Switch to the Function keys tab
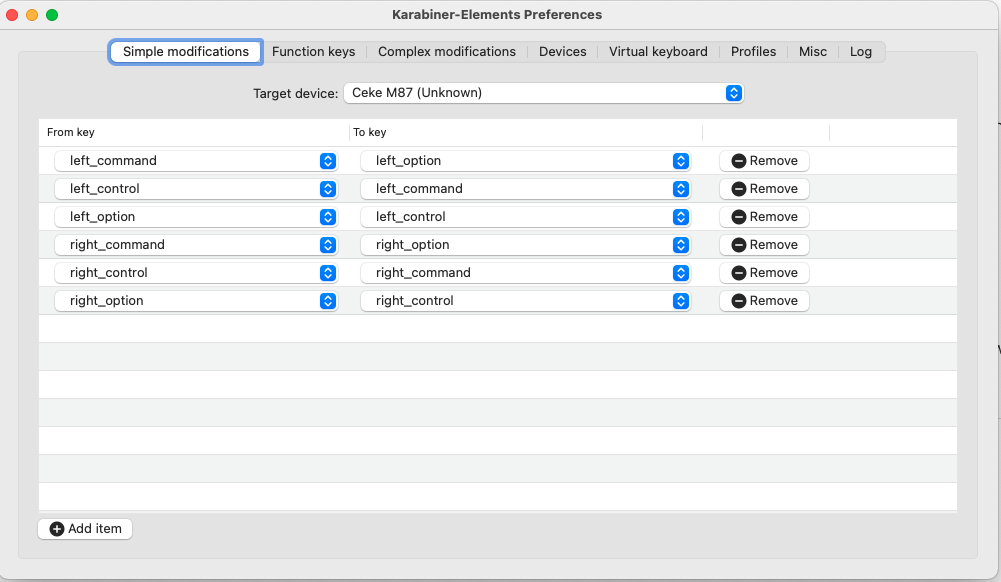 [313, 52]
